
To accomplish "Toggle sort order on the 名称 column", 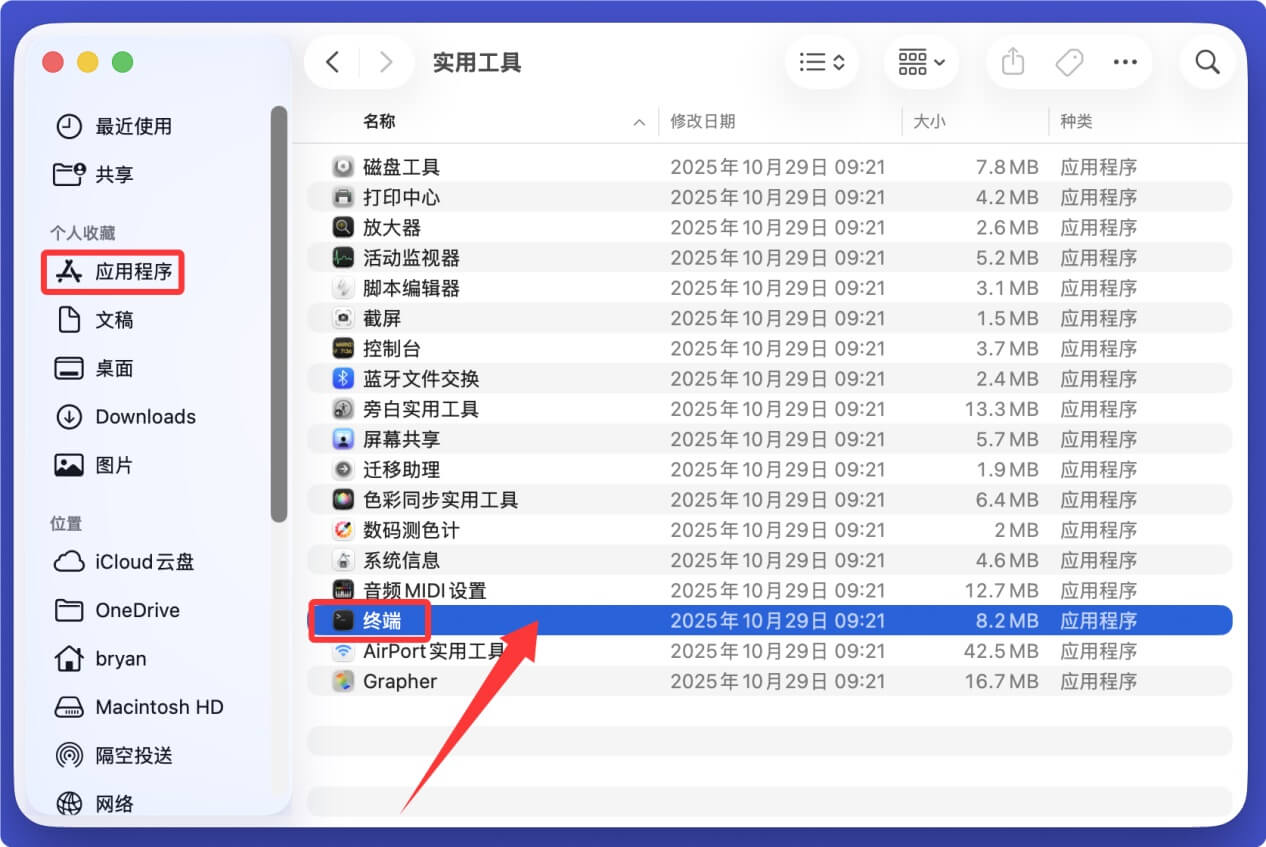I will point(638,121).
